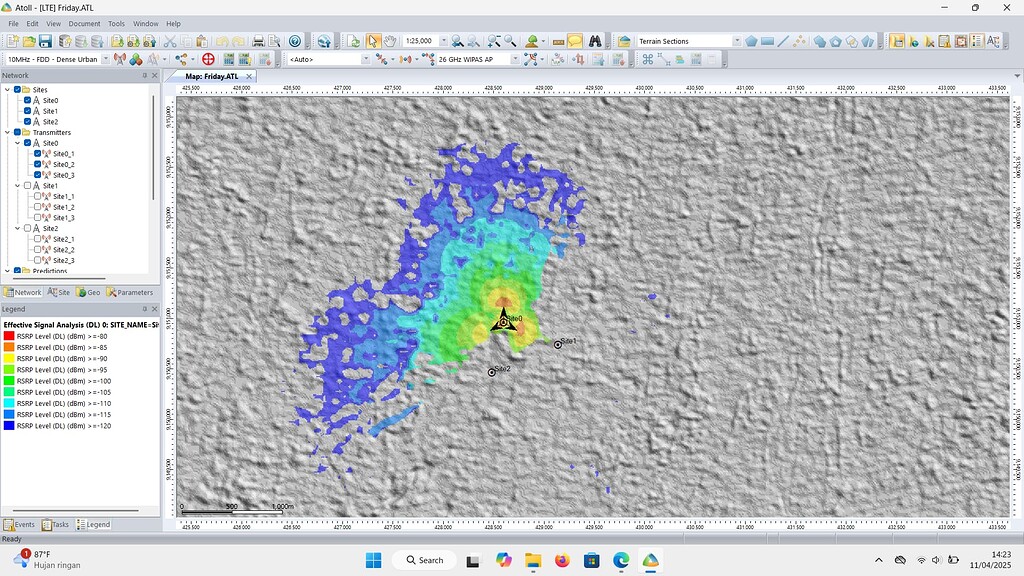
Task: Select the draw polygon zone tool
Action: click(x=751, y=41)
